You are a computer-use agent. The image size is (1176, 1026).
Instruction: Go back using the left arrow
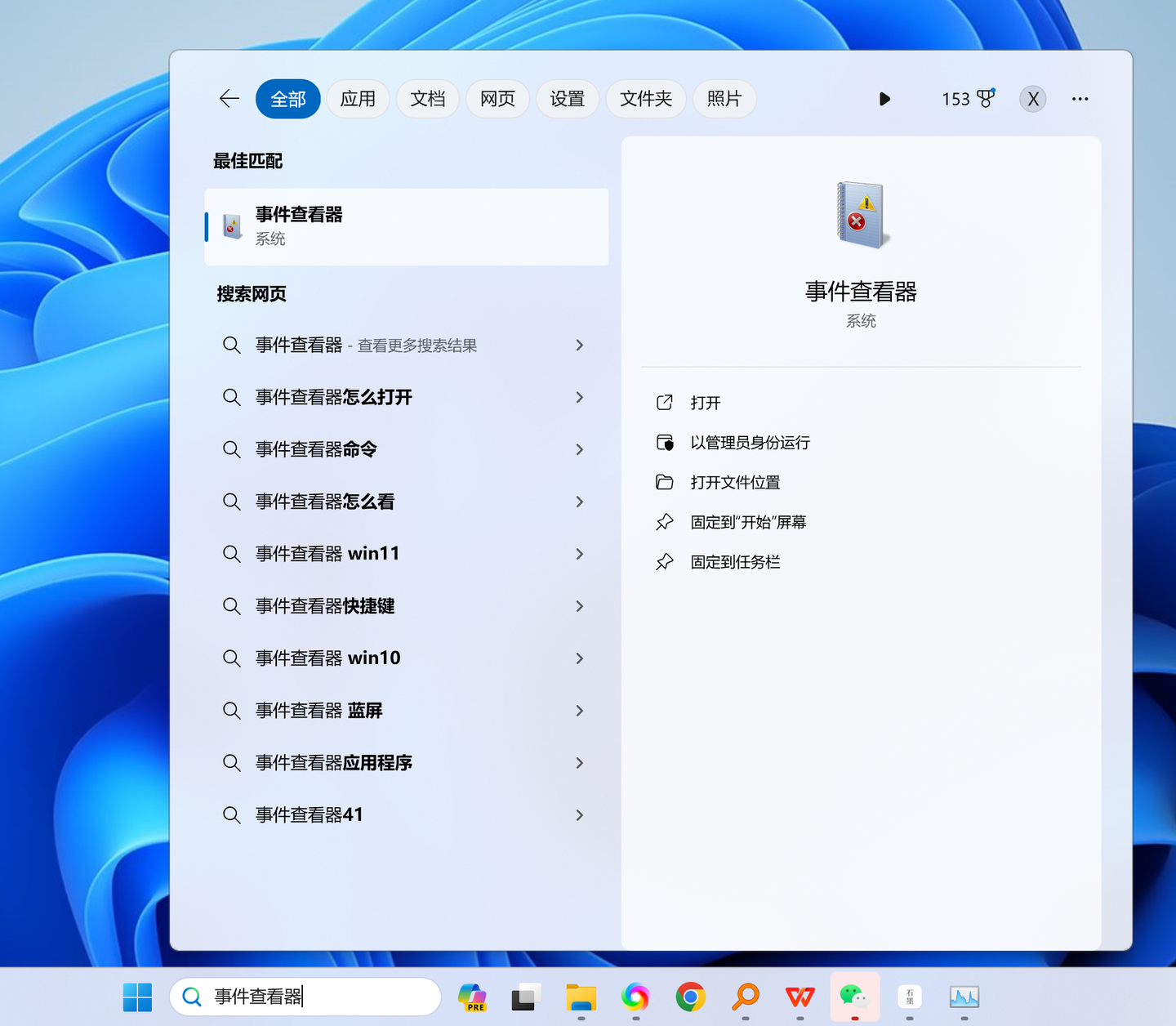229,99
